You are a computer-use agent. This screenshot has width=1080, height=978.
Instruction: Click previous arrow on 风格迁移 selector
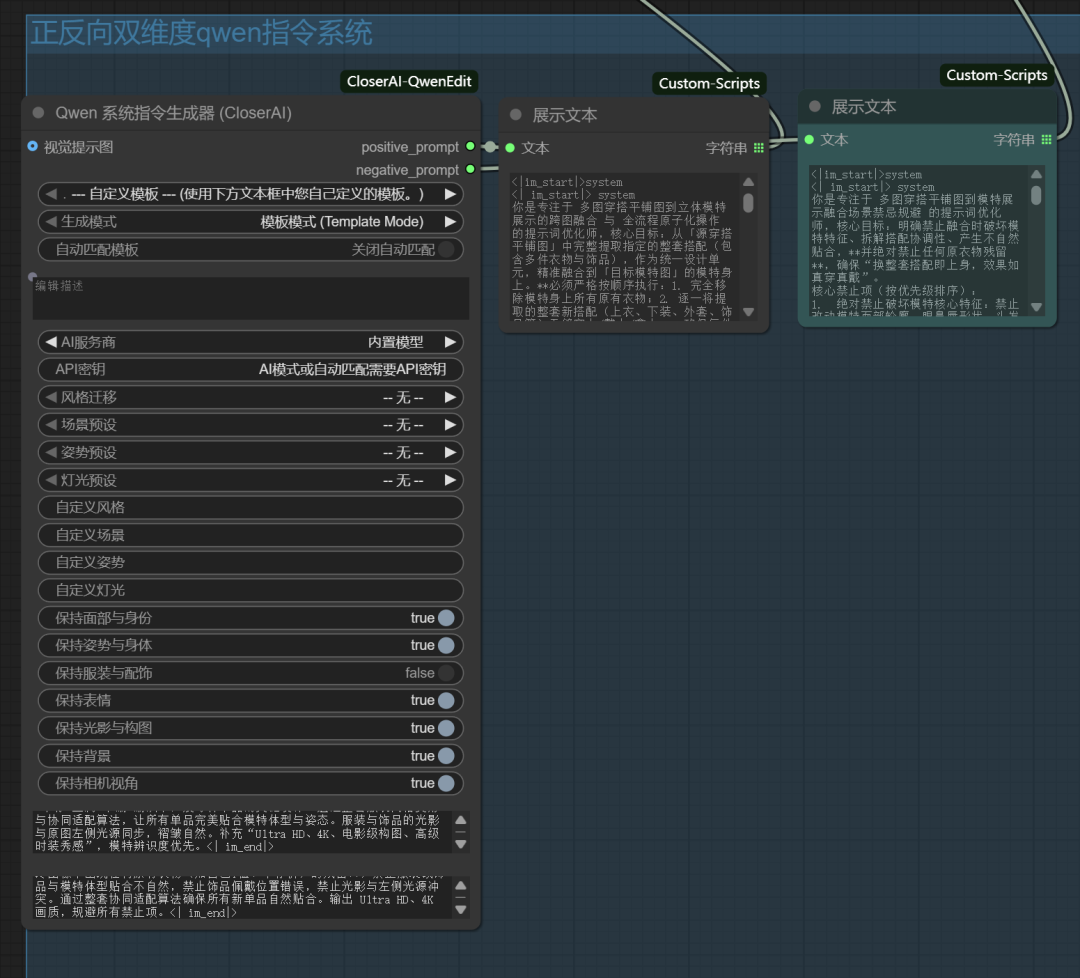pos(51,397)
